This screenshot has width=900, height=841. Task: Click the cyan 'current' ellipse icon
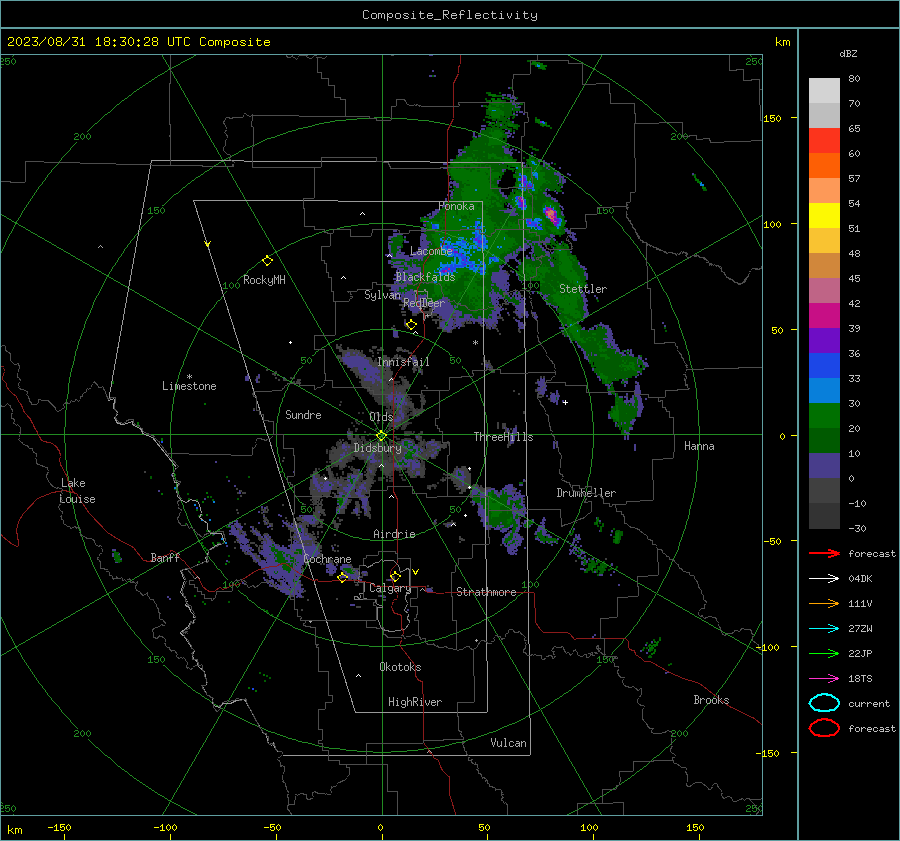pyautogui.click(x=824, y=703)
